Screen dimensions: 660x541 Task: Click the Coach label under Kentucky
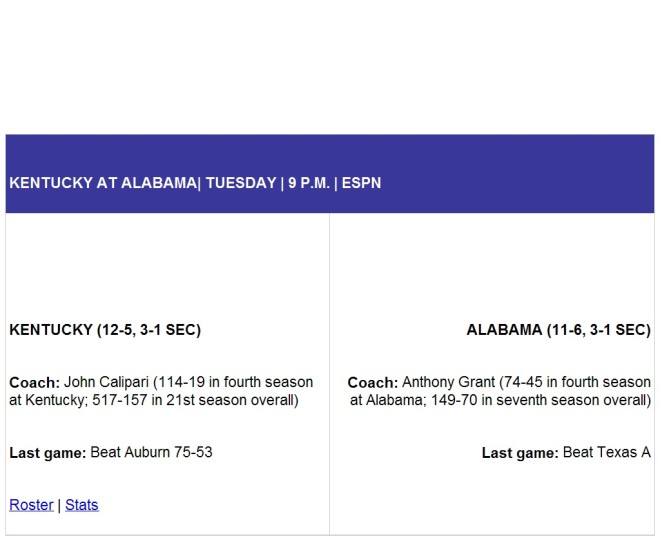click(x=35, y=383)
